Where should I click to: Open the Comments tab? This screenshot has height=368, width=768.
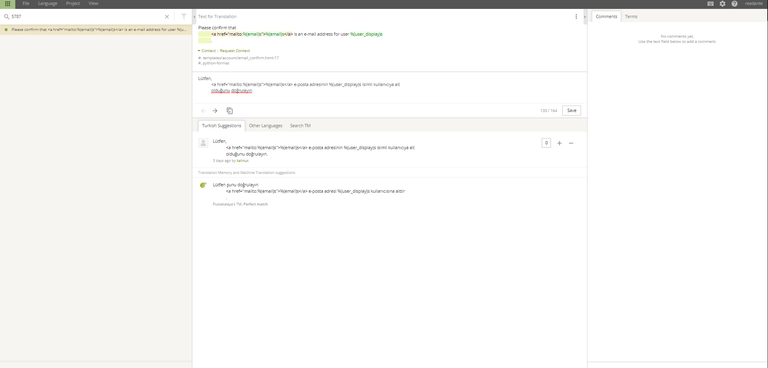tap(606, 17)
